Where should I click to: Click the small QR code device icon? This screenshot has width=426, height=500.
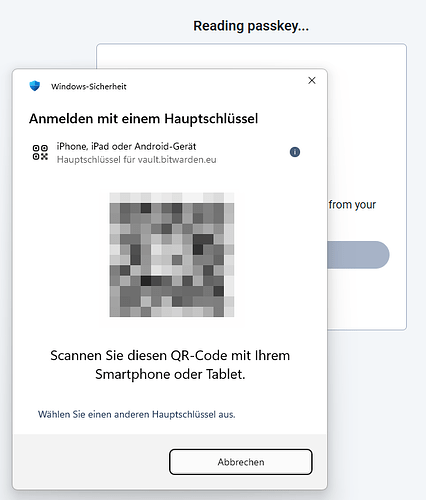point(40,152)
